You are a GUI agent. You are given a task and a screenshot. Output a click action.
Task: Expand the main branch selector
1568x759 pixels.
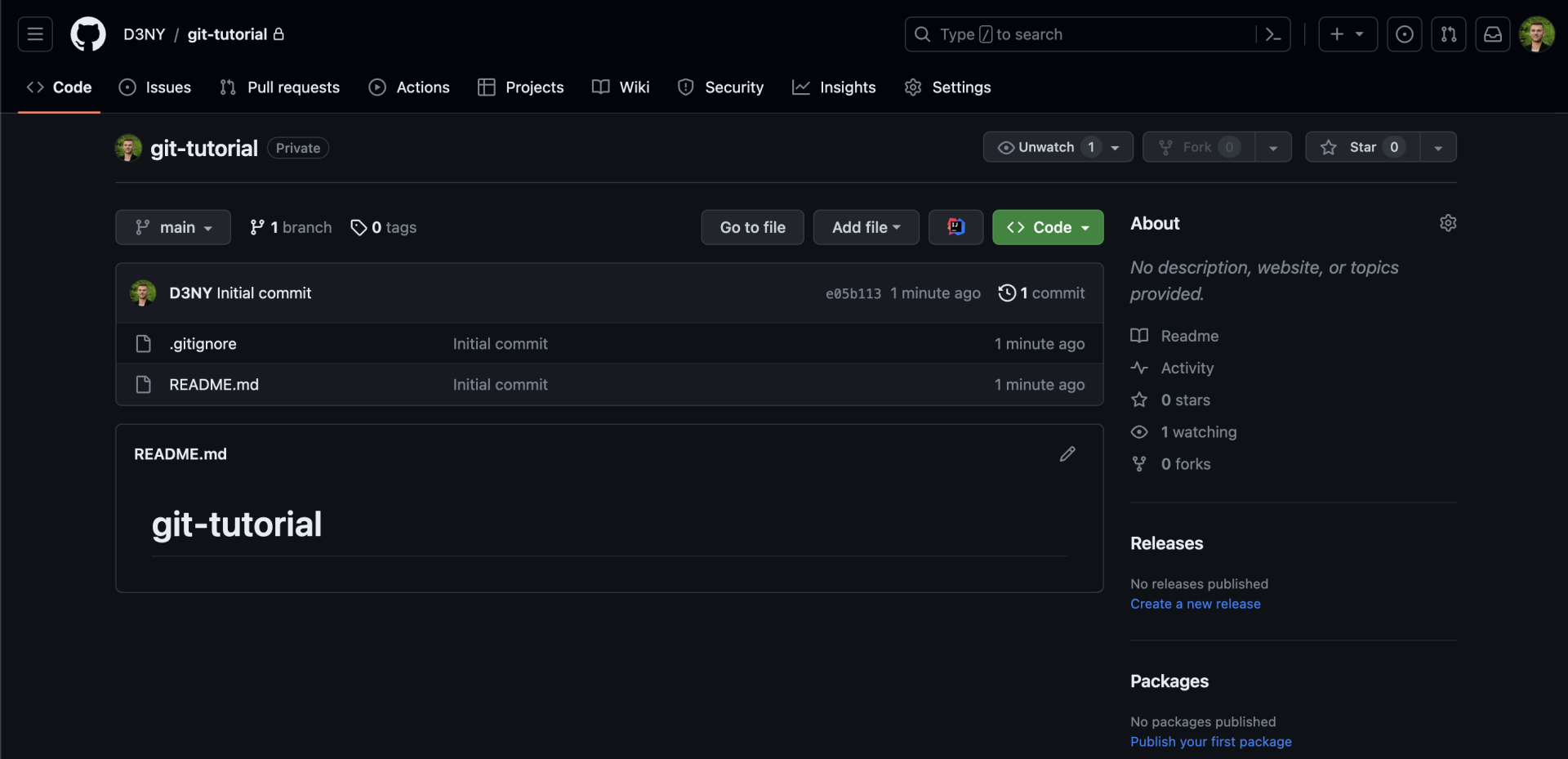click(173, 227)
